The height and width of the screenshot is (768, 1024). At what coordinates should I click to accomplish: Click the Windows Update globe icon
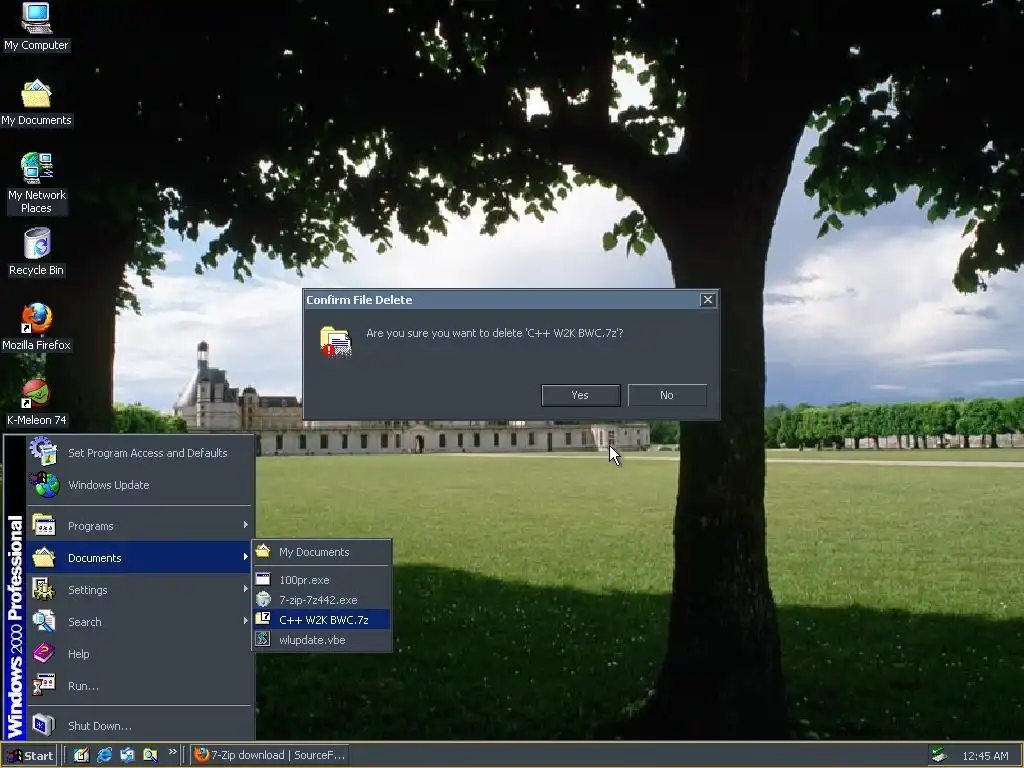tap(44, 485)
